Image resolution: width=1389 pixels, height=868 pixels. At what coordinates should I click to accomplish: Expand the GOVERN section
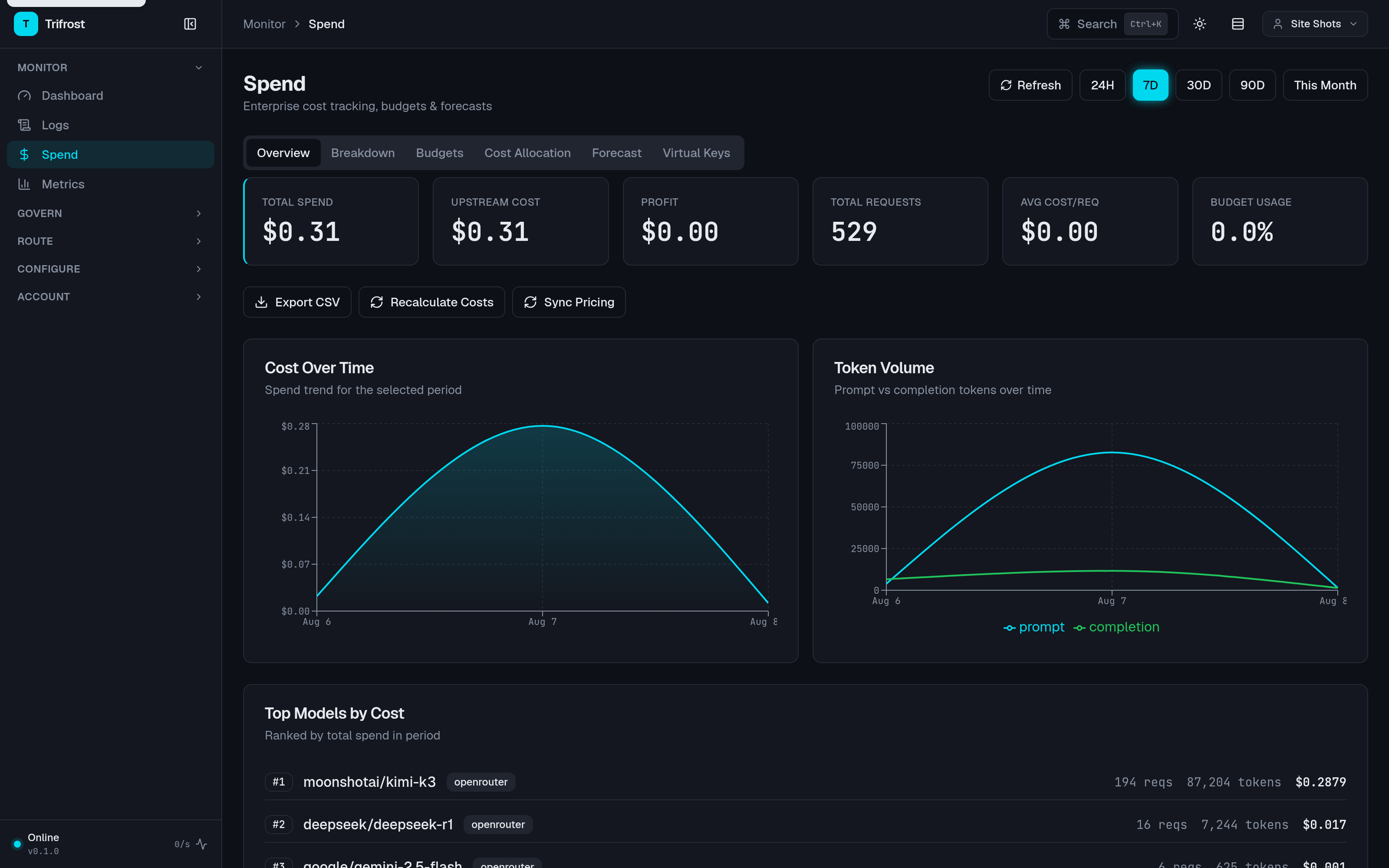pos(110,214)
